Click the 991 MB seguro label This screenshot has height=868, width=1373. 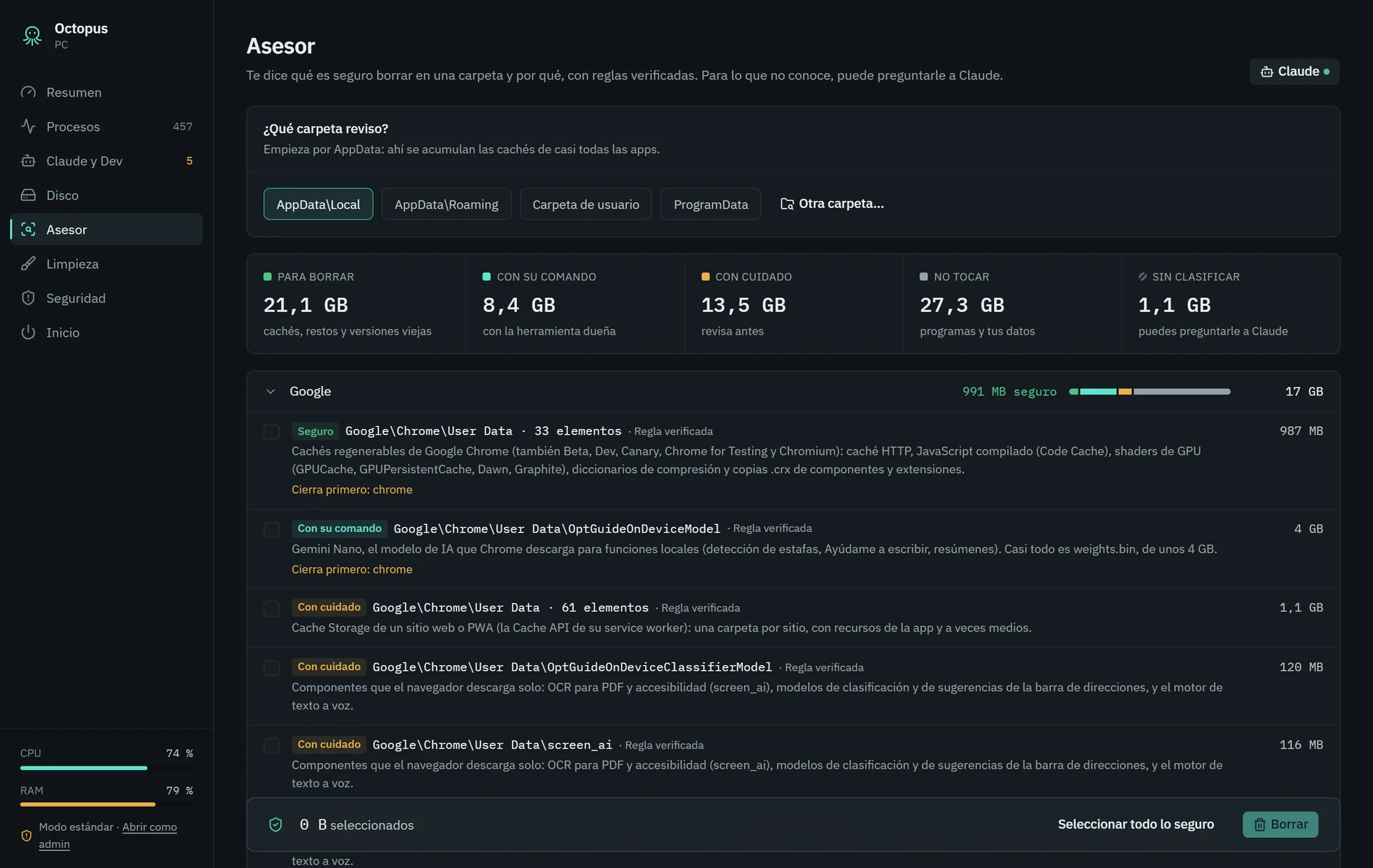(1009, 392)
